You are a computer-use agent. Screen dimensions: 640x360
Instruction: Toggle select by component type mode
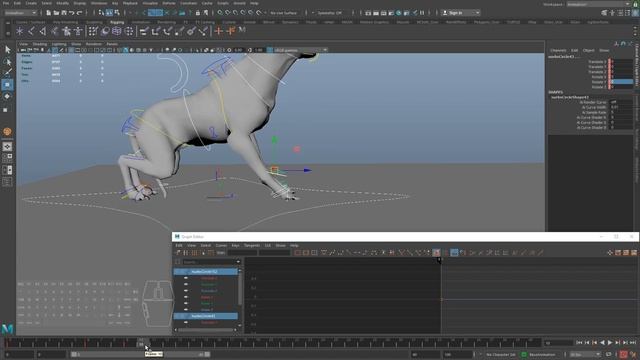coord(117,13)
